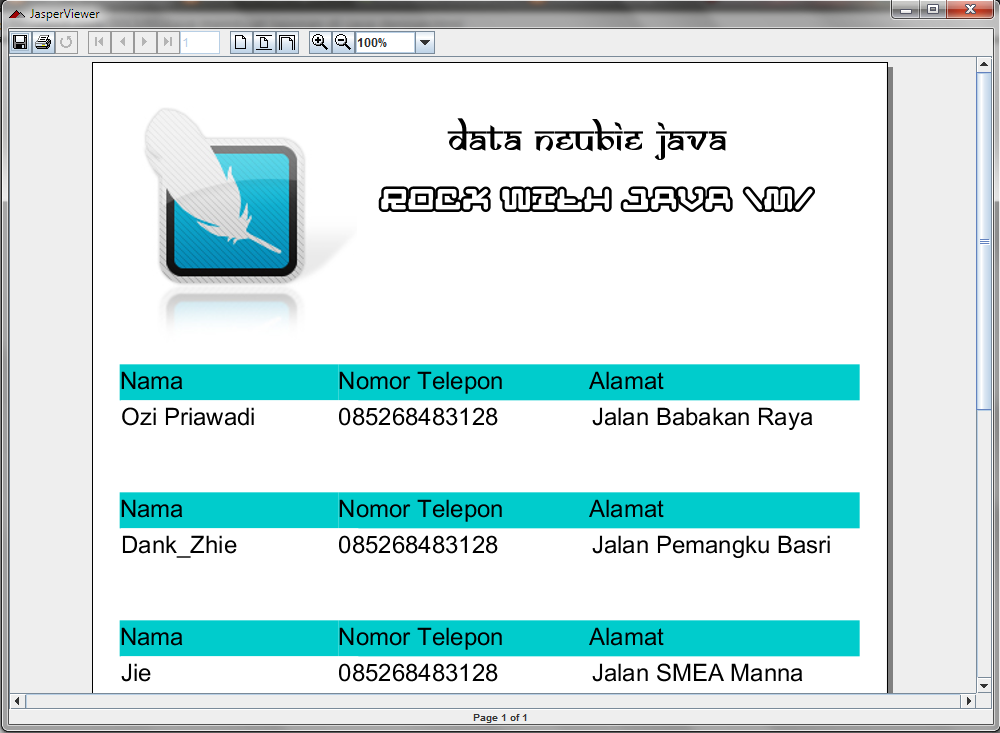Click 'Alamat' header above Jalan SMEA Manna
Screen dimensions: 1000x733
(x=626, y=637)
